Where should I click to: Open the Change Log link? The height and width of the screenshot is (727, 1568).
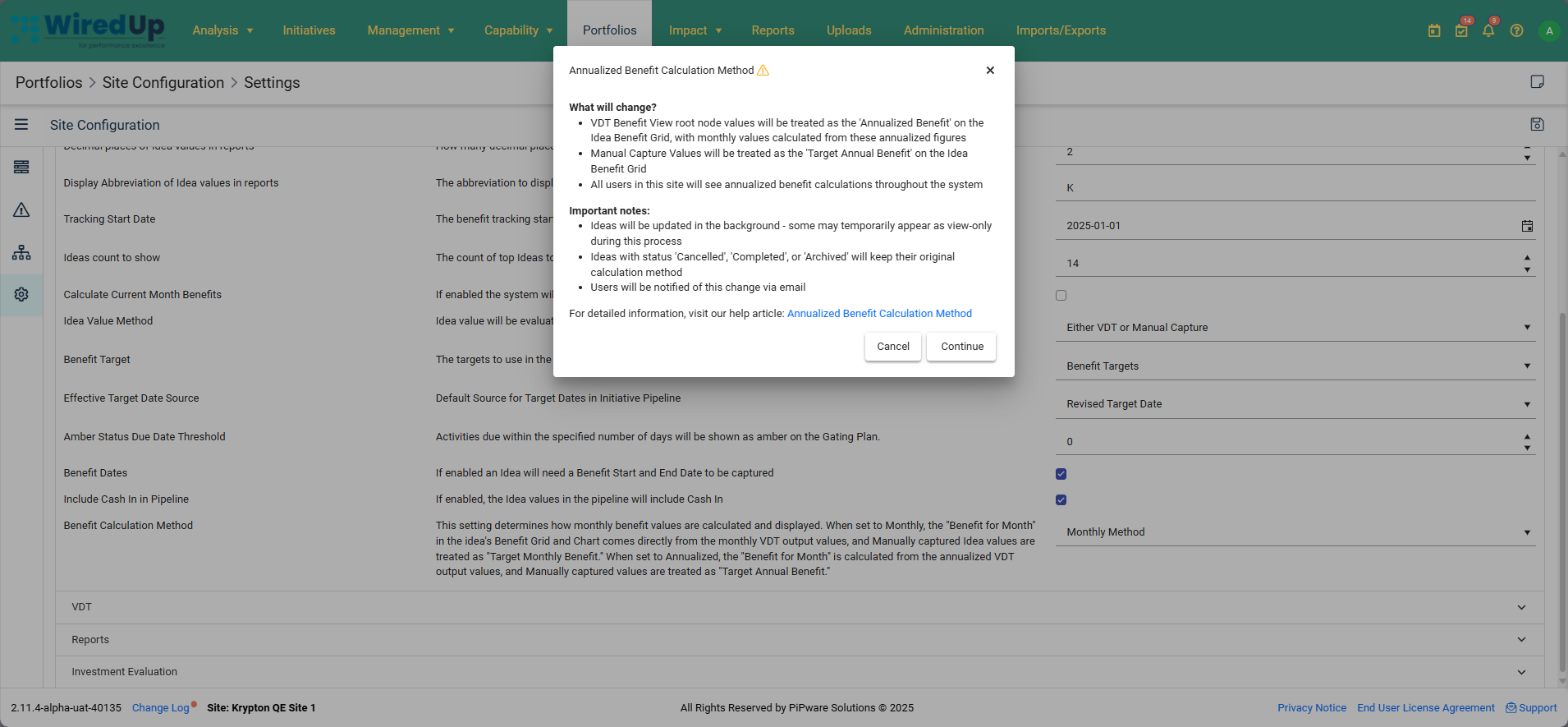[161, 708]
